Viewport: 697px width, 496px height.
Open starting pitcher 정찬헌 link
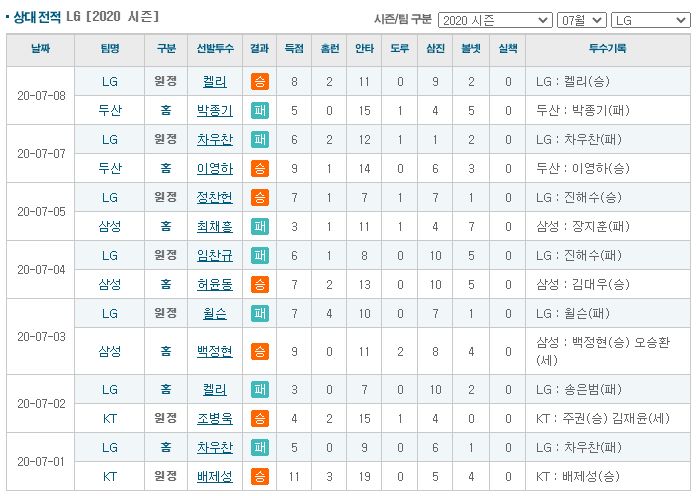tap(215, 197)
